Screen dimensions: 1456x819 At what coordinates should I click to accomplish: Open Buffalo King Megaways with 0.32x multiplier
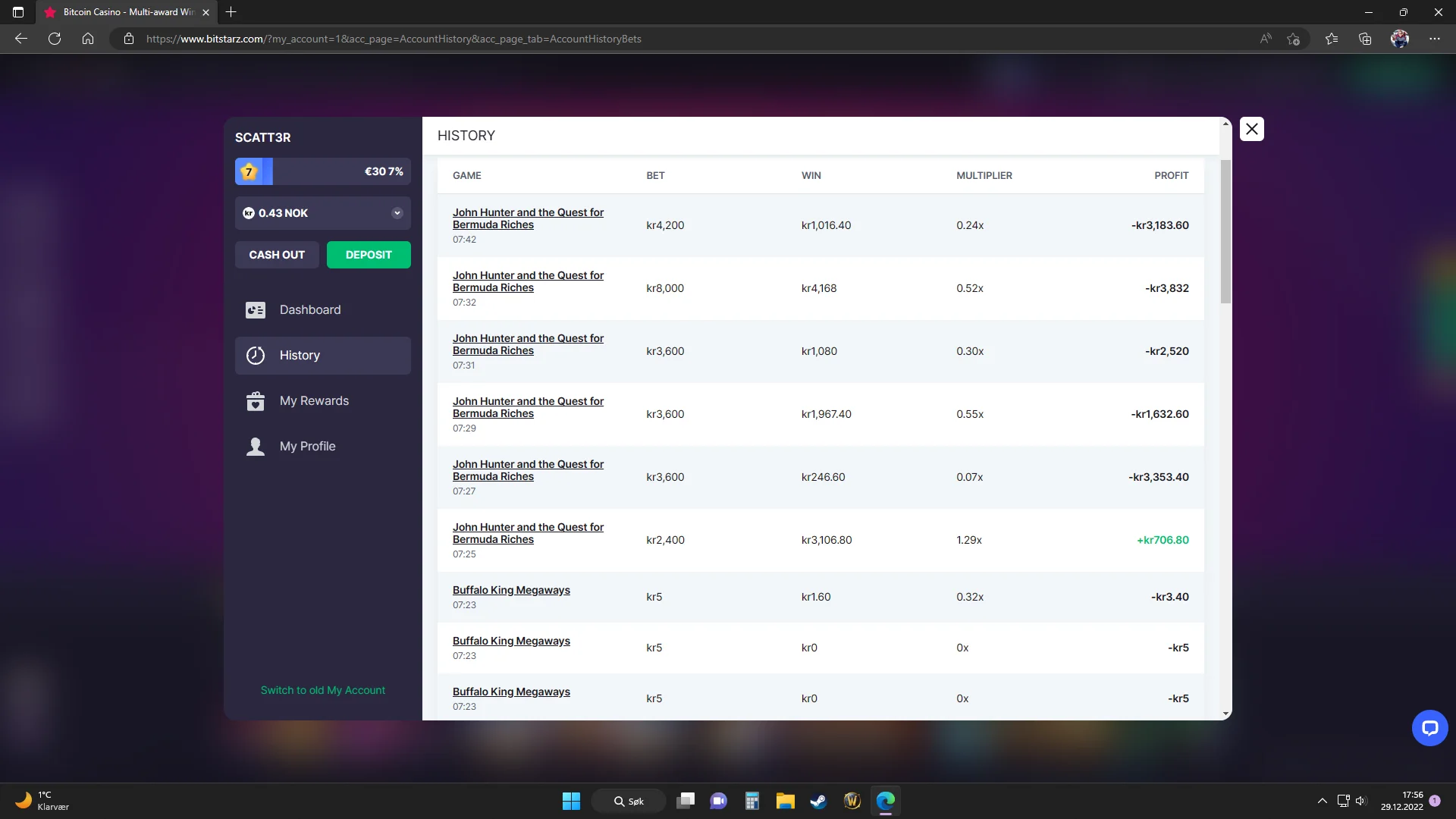point(511,590)
